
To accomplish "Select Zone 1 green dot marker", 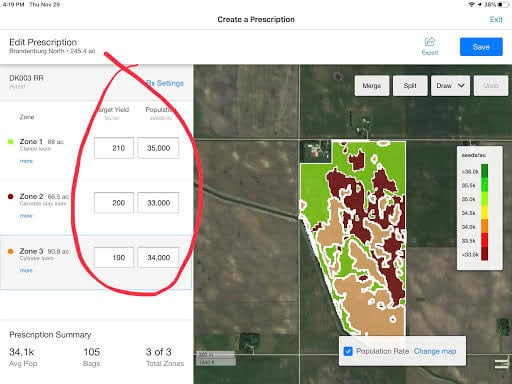I will point(10,142).
